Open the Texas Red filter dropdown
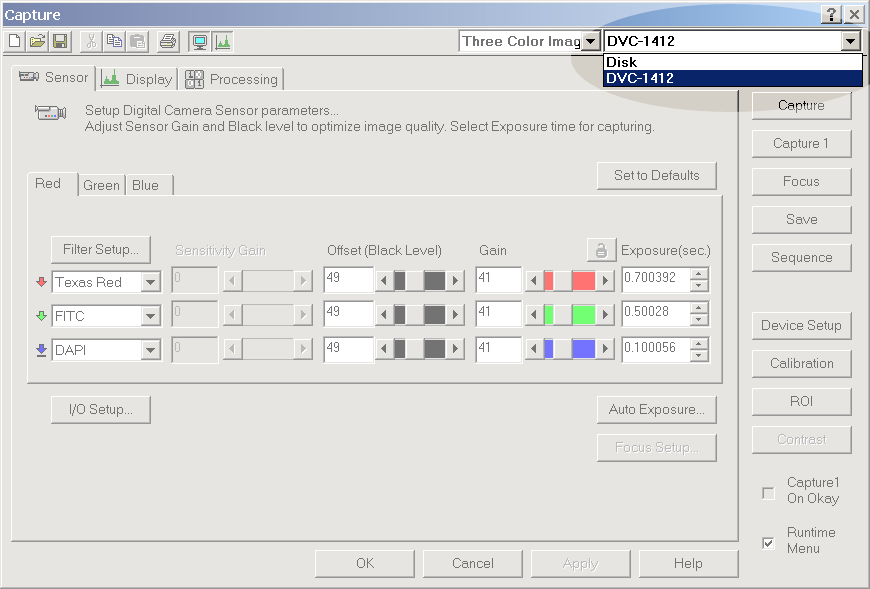Viewport: 870px width, 589px height. click(150, 283)
